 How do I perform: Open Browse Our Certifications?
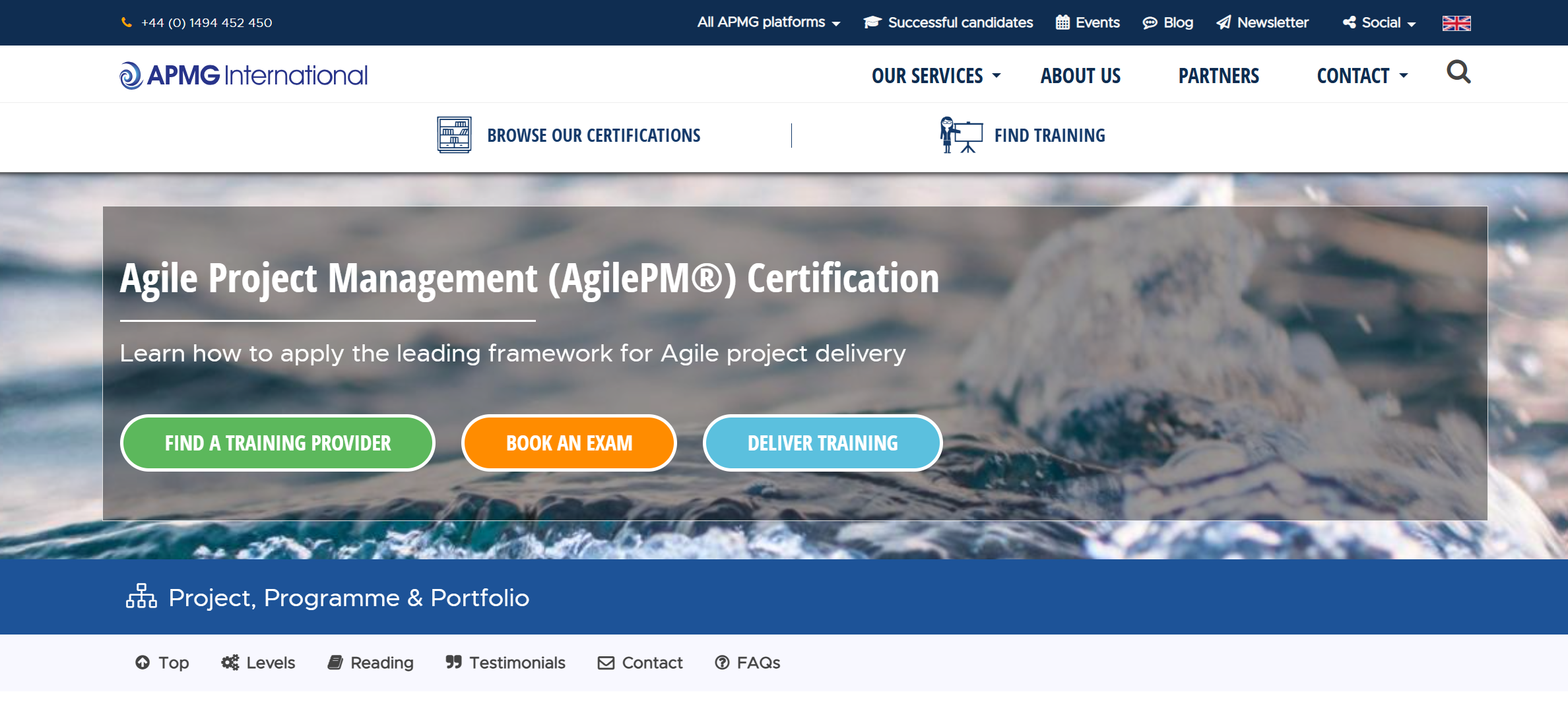[593, 135]
